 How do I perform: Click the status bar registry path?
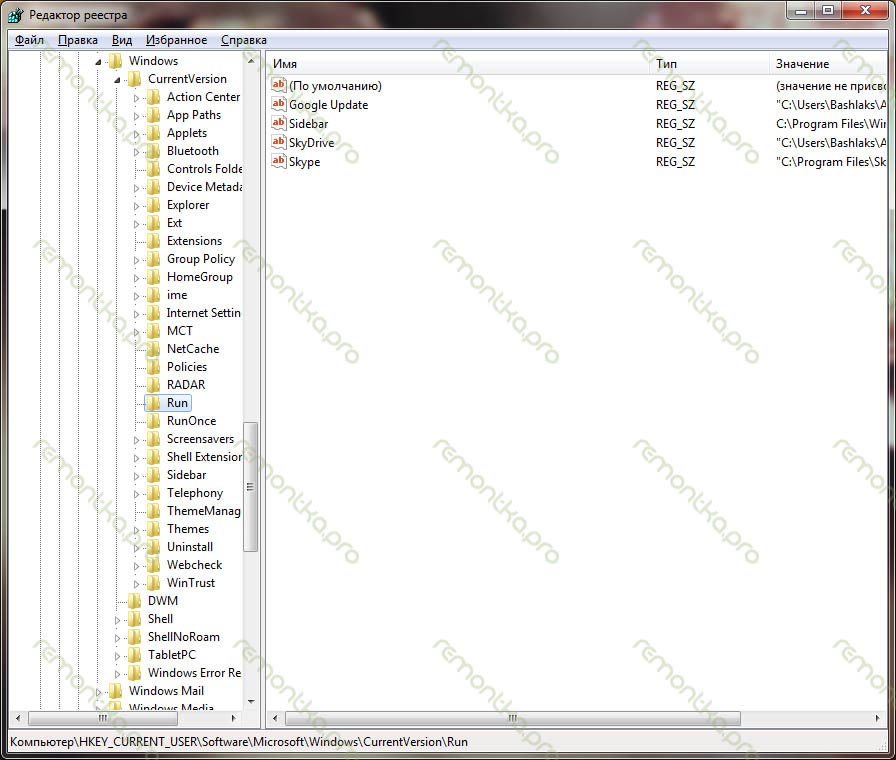click(x=239, y=742)
